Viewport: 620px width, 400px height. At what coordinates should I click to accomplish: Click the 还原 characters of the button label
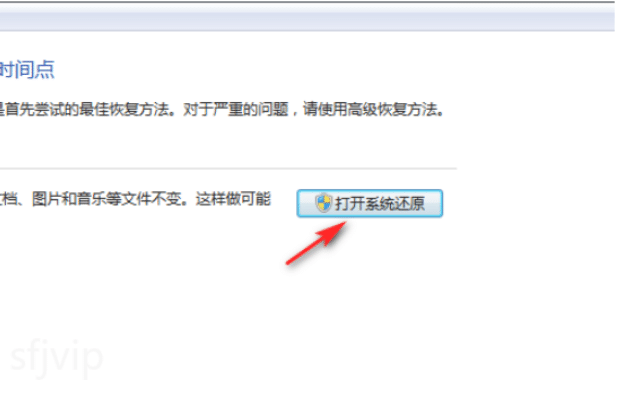coord(410,203)
